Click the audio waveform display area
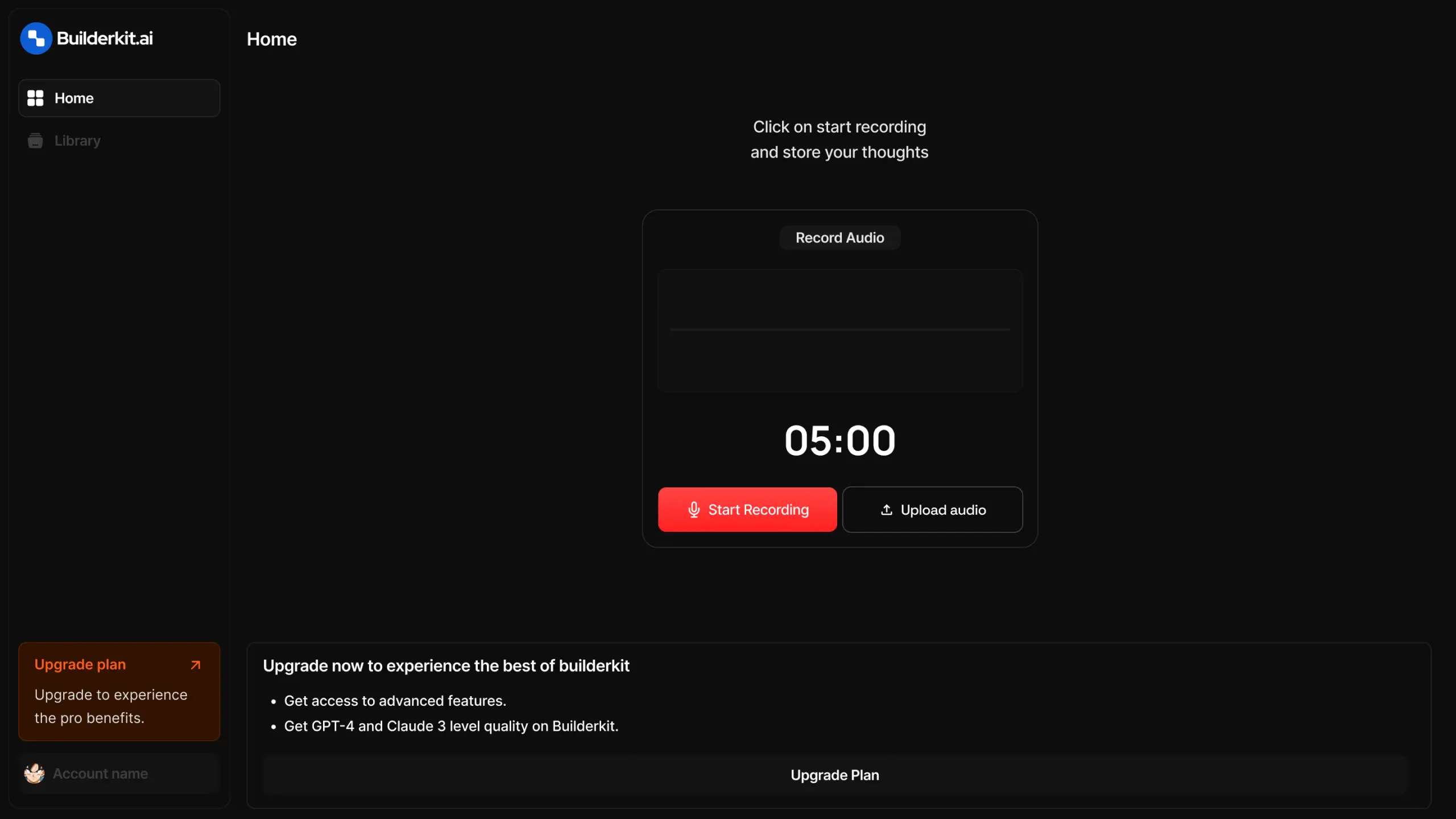This screenshot has height=819, width=1456. [x=839, y=330]
